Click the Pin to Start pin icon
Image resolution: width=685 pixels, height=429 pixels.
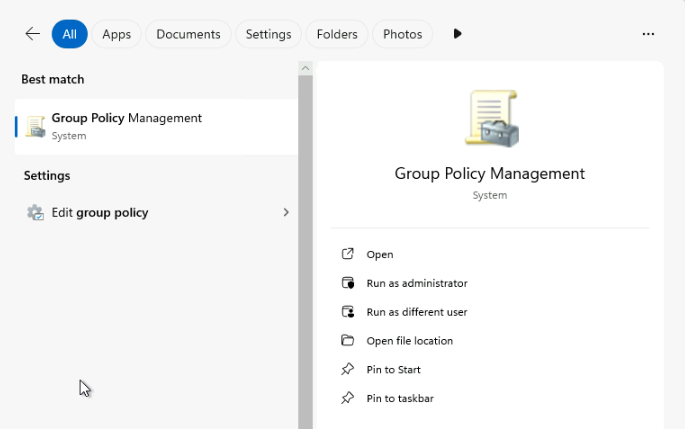(x=347, y=369)
